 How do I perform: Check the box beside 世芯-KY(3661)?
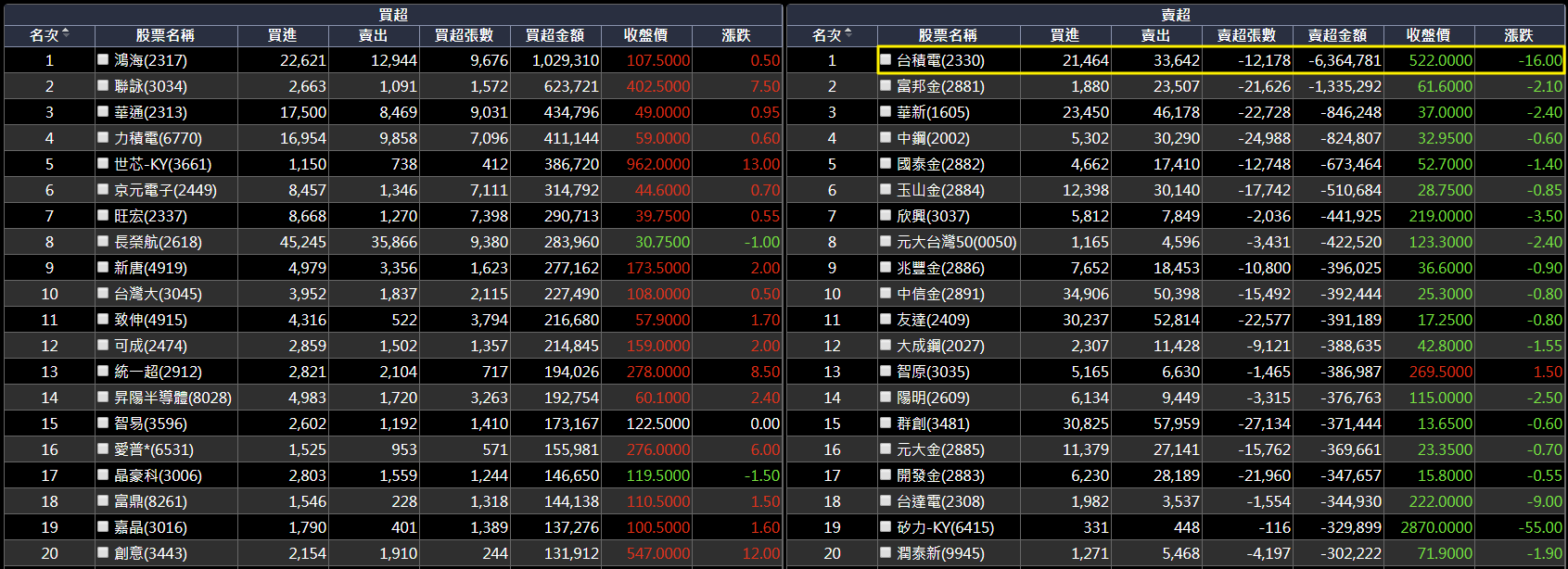click(103, 163)
